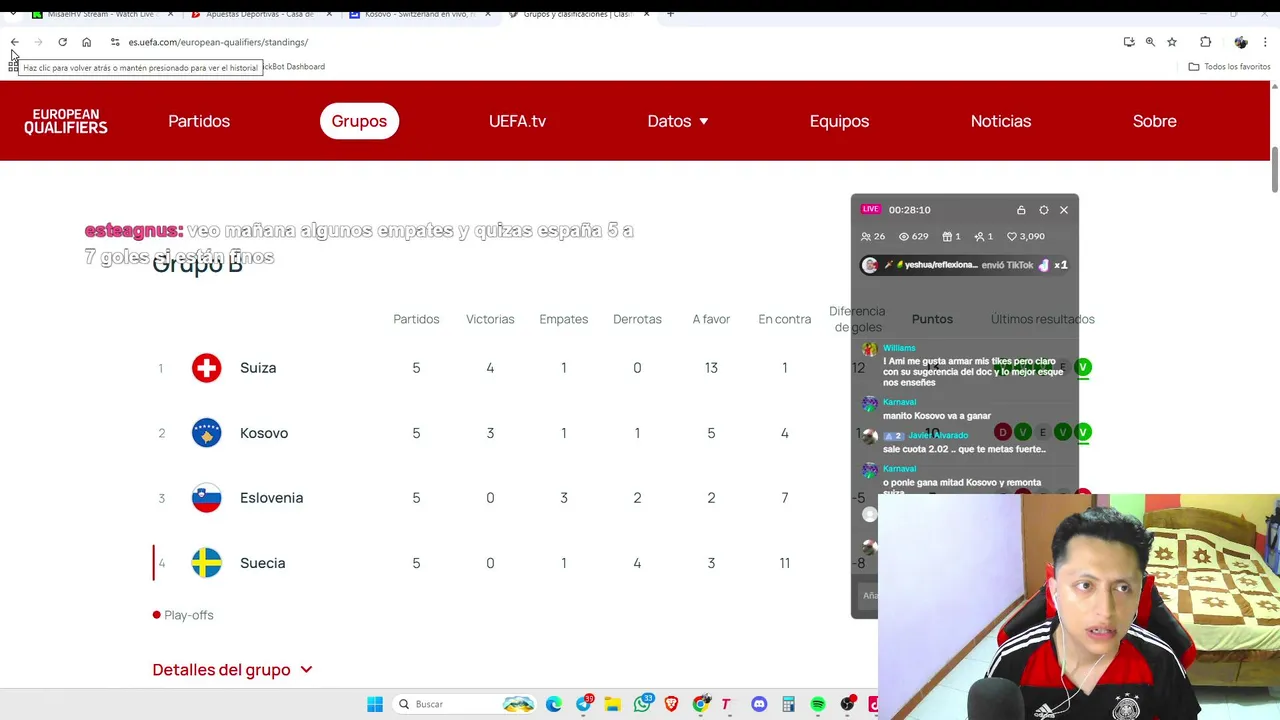Open the browser extensions puzzle icon
Screen dimensions: 1280x720
pos(1205,42)
